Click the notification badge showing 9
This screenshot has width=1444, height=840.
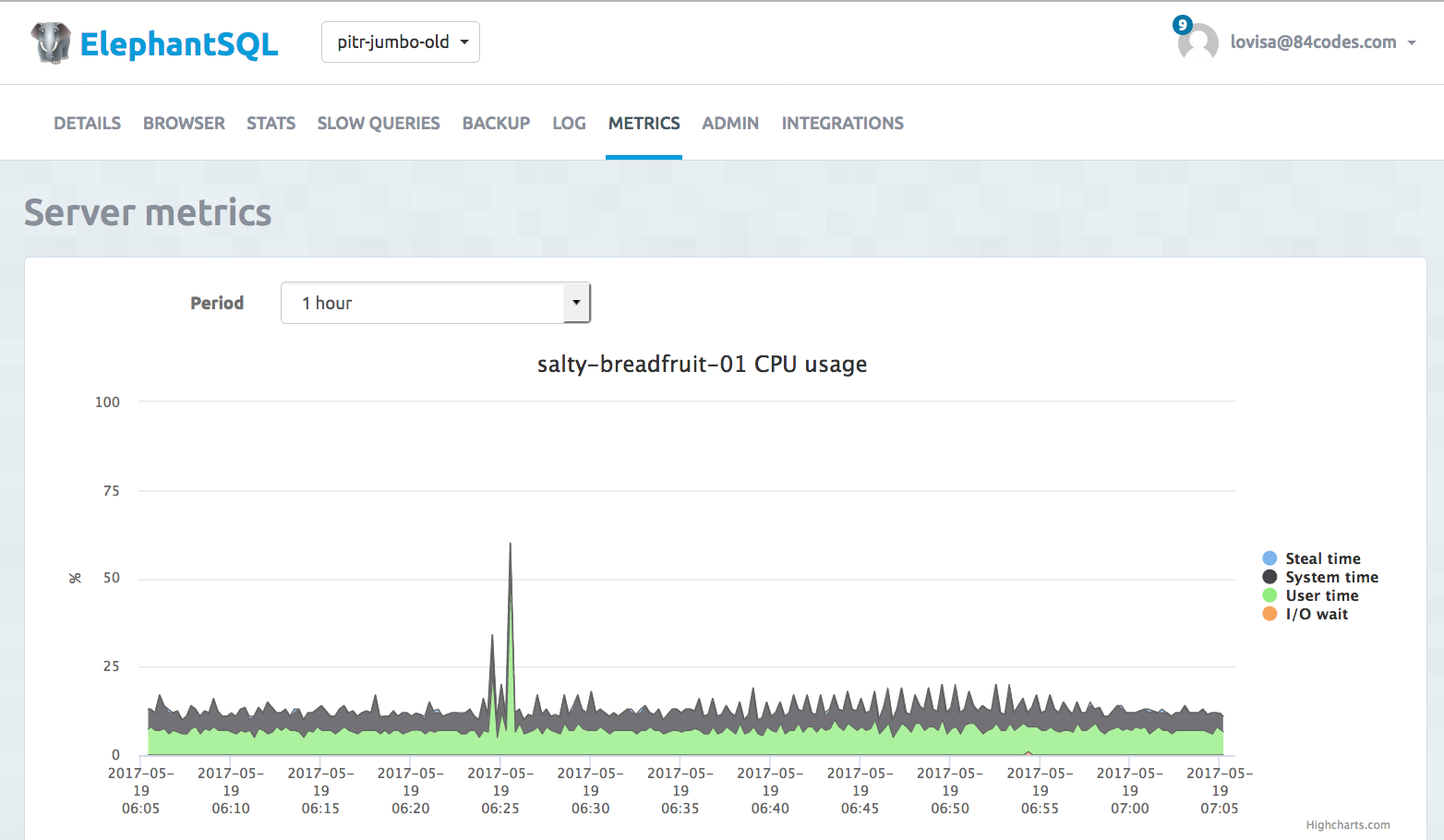coord(1183,25)
